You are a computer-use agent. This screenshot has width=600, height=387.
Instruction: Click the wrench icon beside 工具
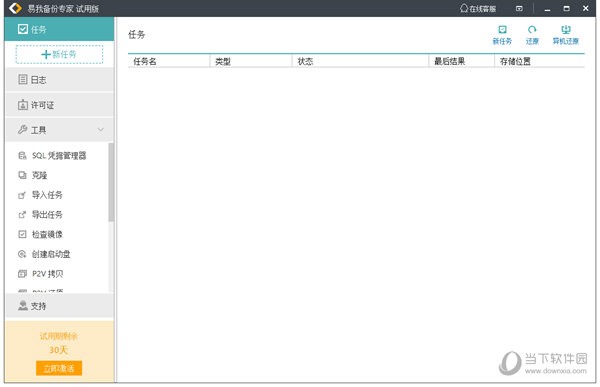23,130
